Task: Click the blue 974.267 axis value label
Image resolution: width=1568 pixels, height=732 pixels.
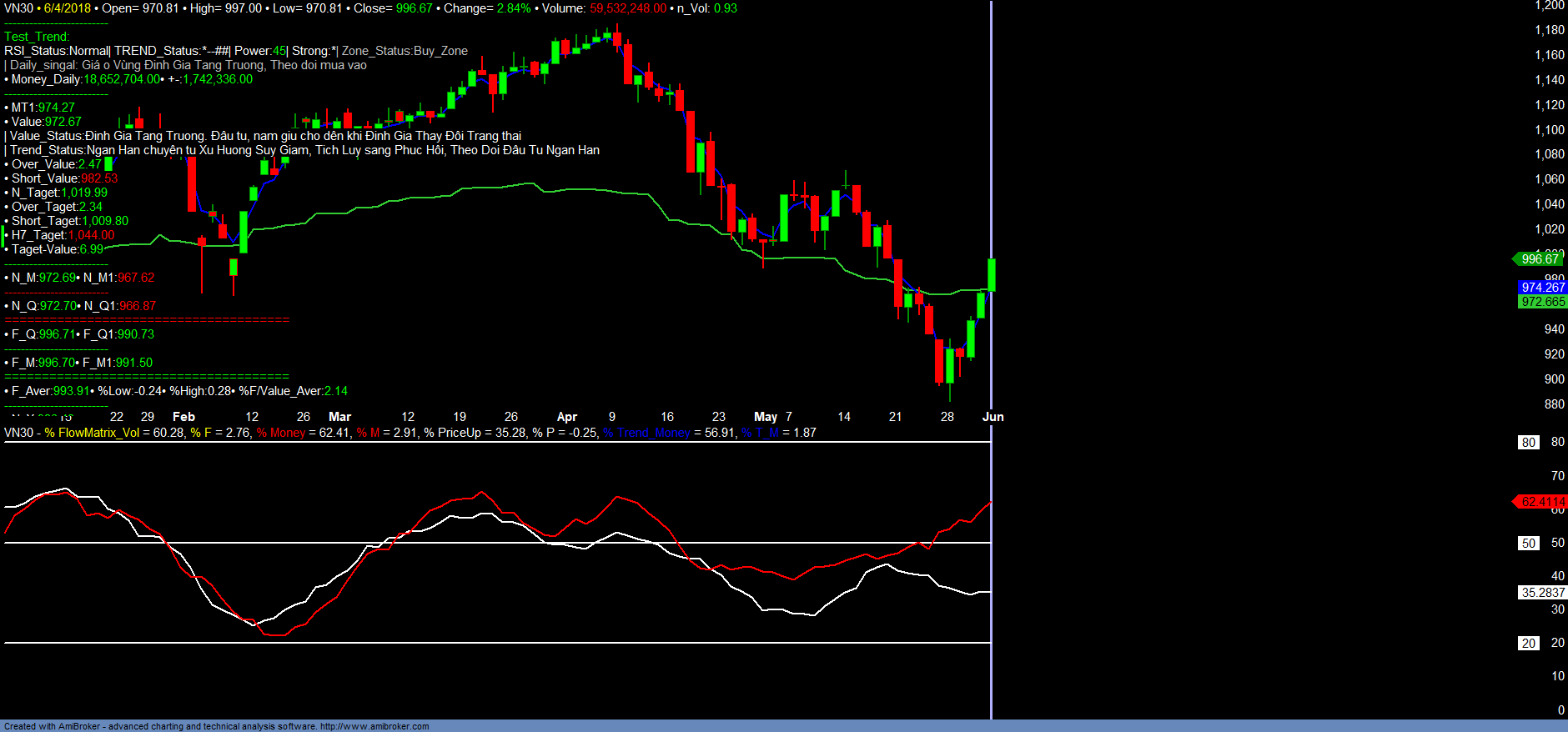Action: pyautogui.click(x=1542, y=288)
